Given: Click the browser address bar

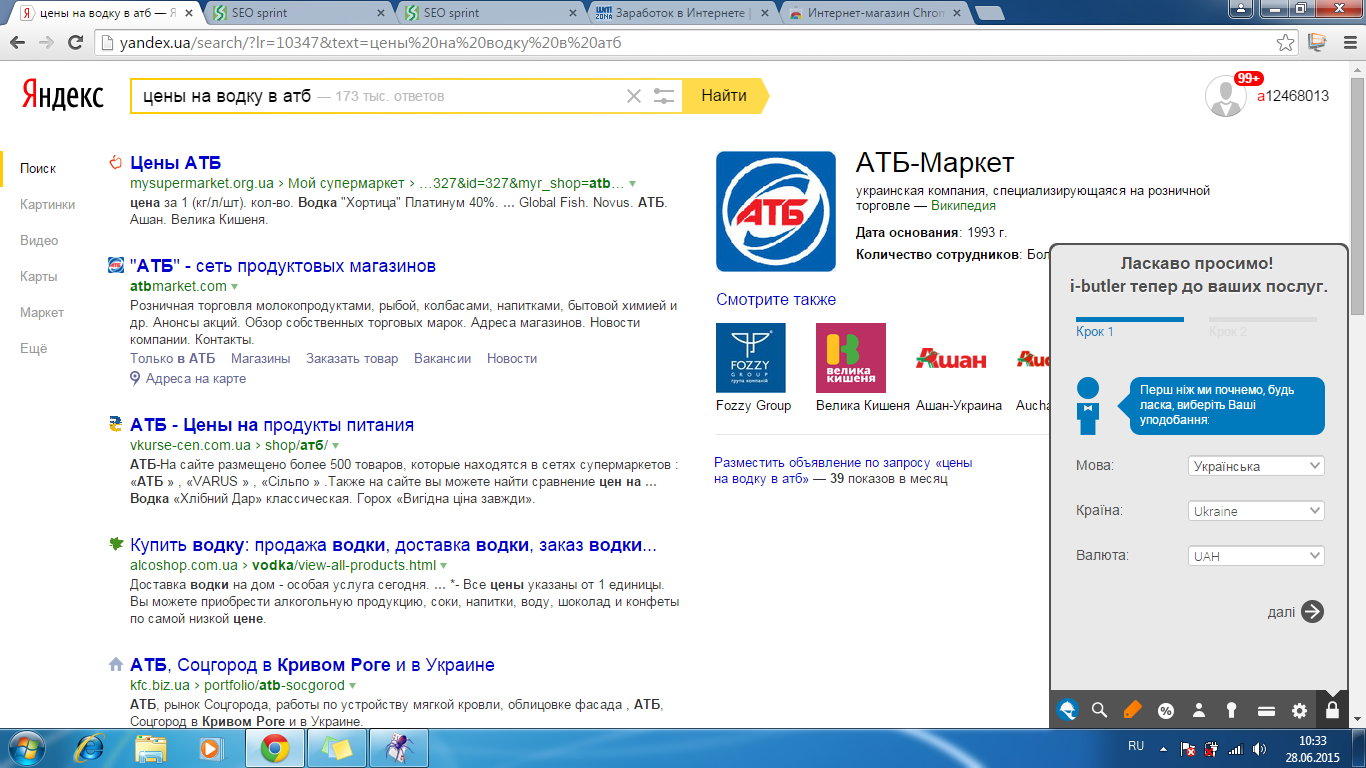Looking at the screenshot, I should 685,43.
